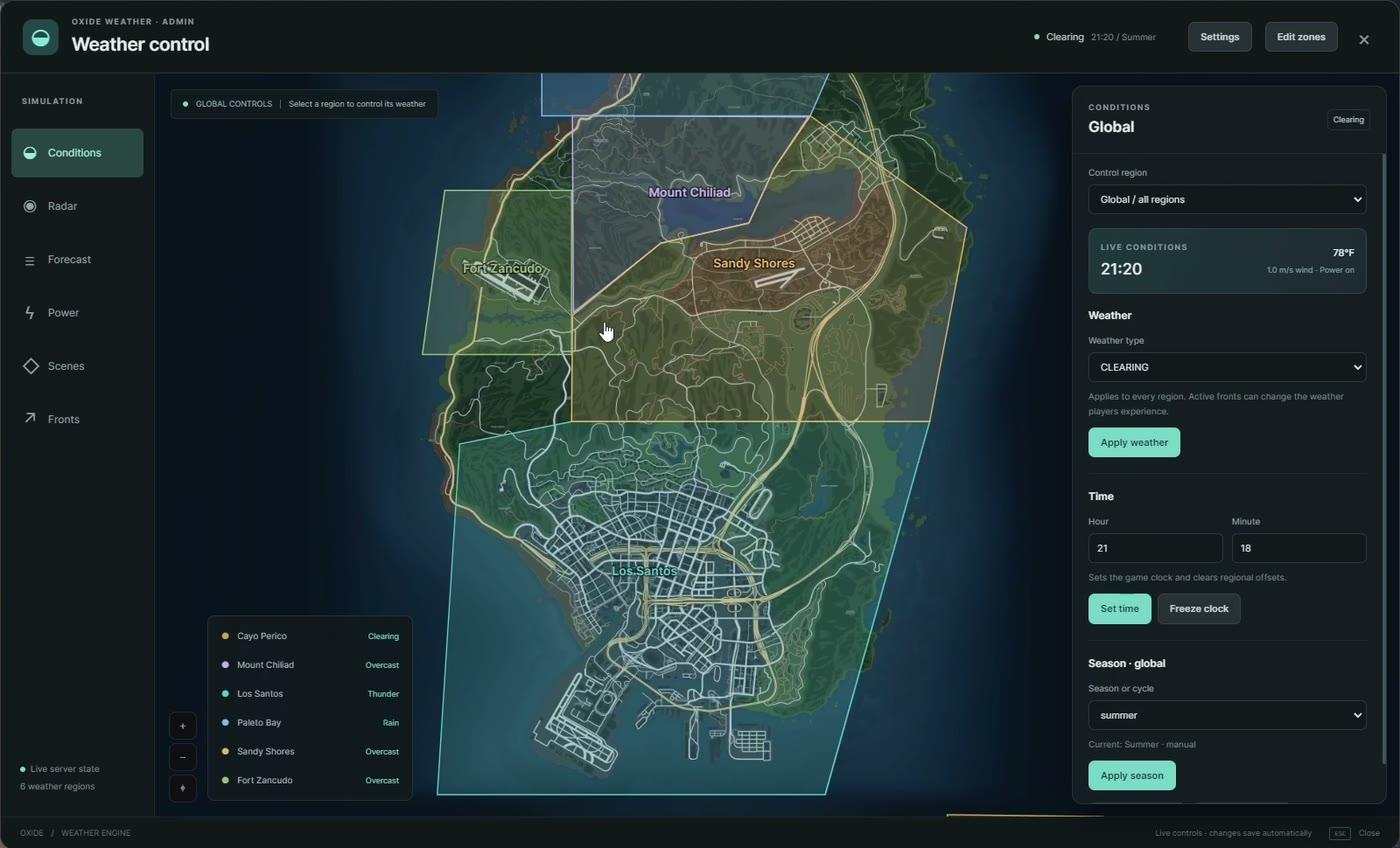
Task: Click the Set time button
Action: [x=1119, y=609]
